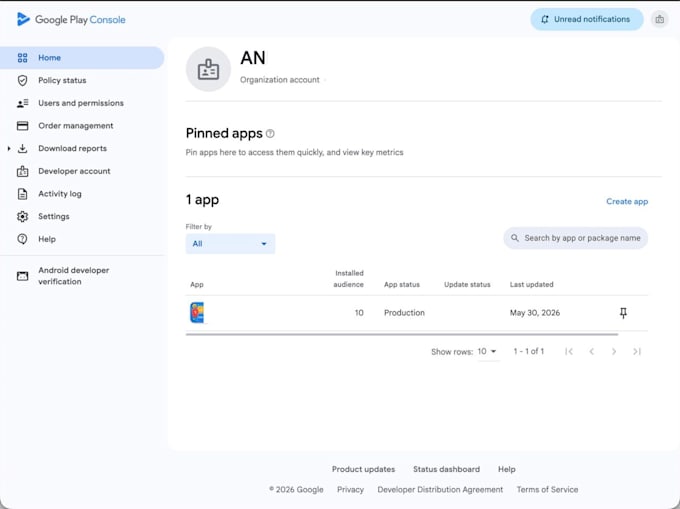Go to the last page of results
Screen dimensions: 680x509
[x=637, y=352]
